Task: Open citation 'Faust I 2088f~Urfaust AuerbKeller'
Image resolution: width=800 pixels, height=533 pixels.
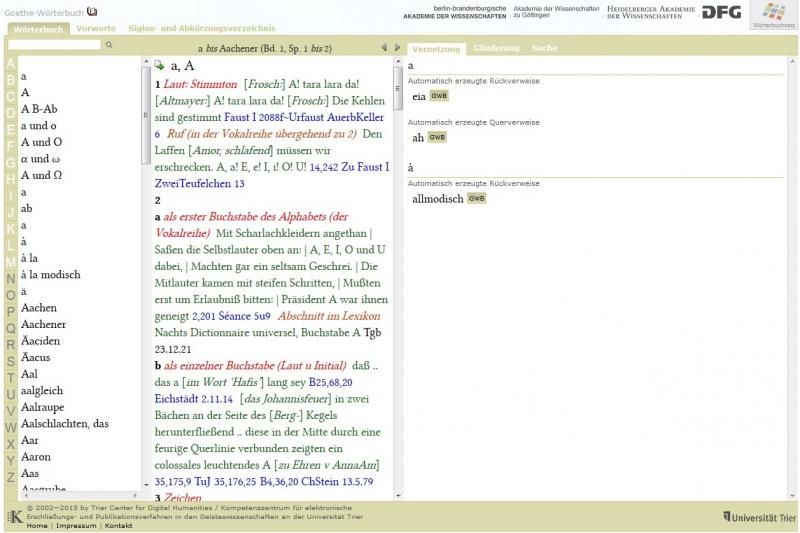Action: [304, 117]
